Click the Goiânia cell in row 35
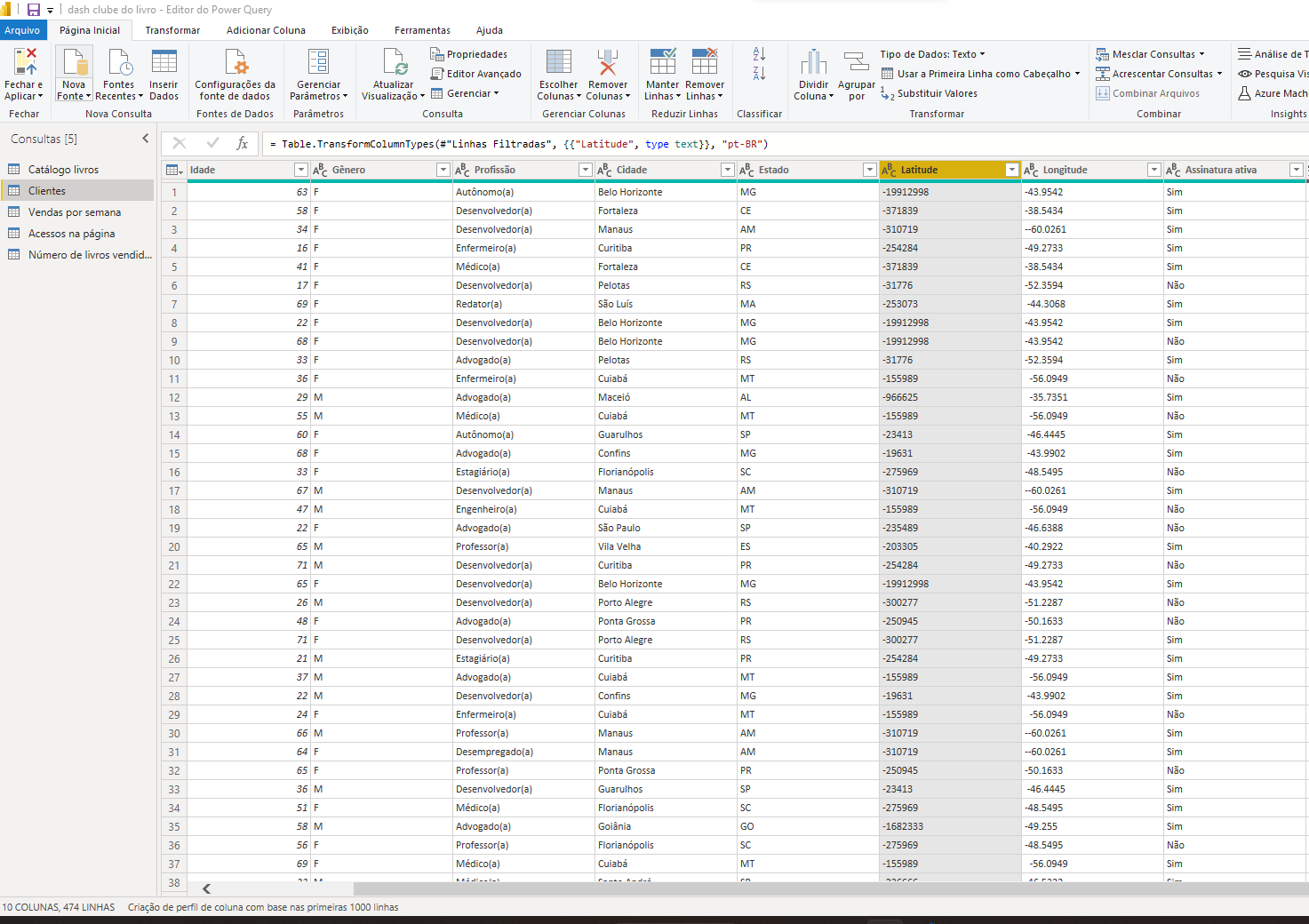 point(666,826)
